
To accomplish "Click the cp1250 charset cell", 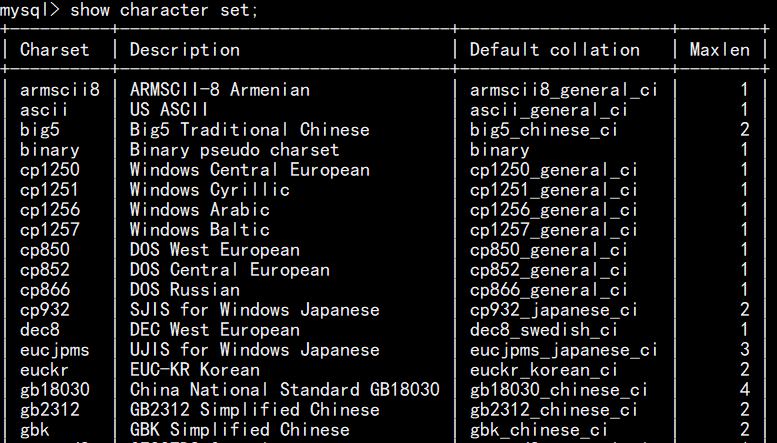I will 50,170.
